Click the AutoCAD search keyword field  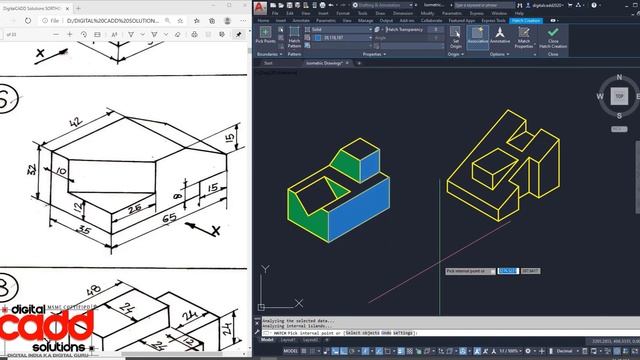click(x=484, y=5)
